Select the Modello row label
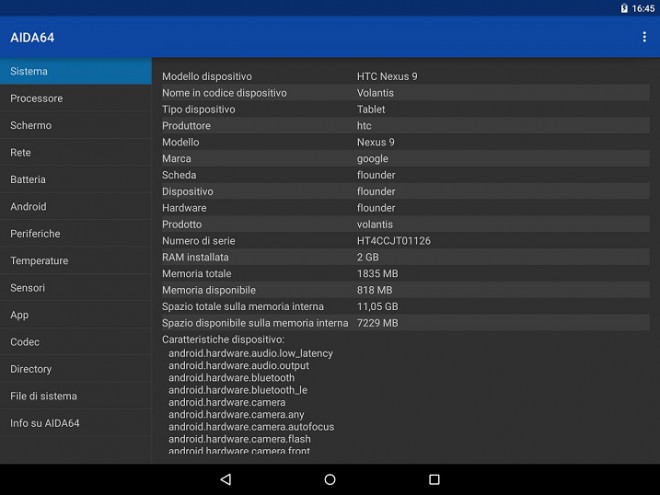 [x=181, y=142]
